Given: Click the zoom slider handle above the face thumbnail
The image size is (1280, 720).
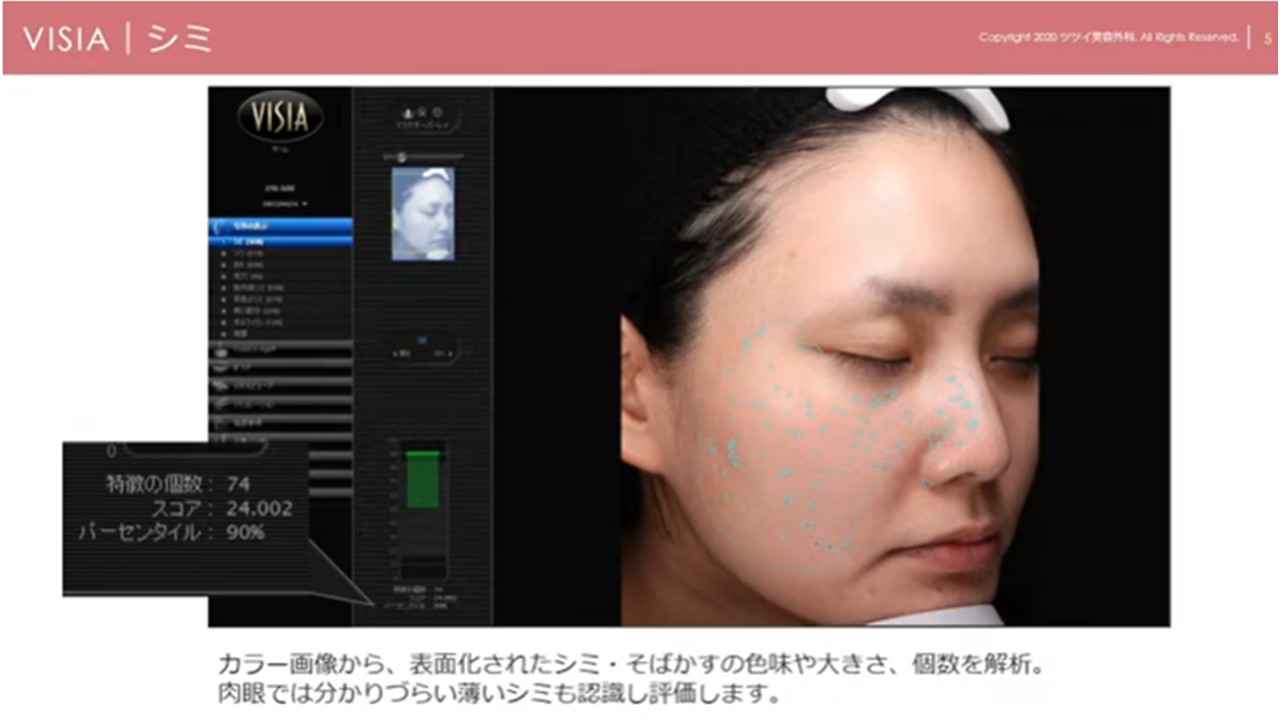Looking at the screenshot, I should [402, 157].
